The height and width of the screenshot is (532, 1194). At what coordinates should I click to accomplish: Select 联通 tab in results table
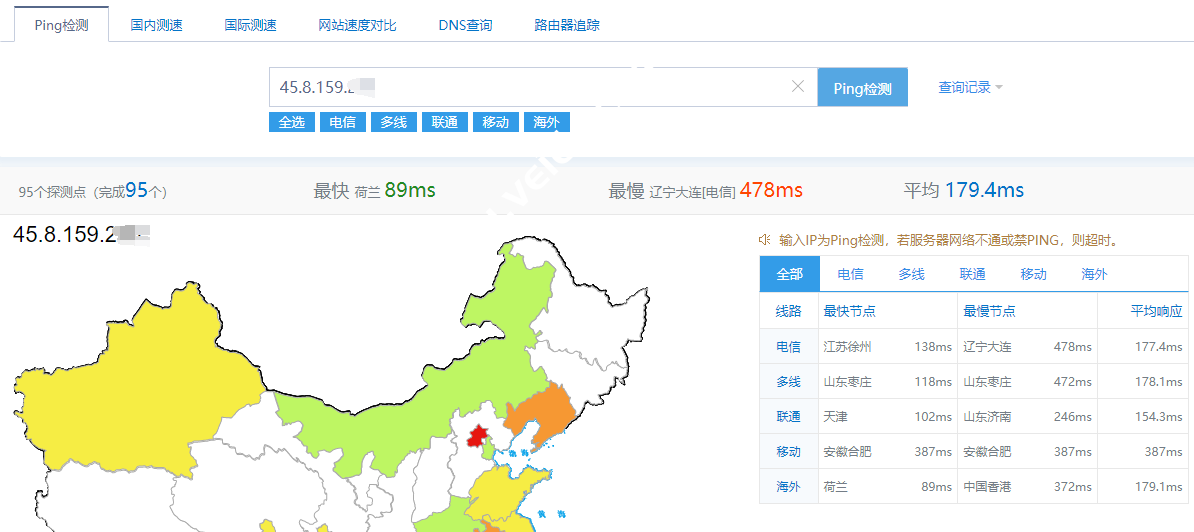click(972, 274)
